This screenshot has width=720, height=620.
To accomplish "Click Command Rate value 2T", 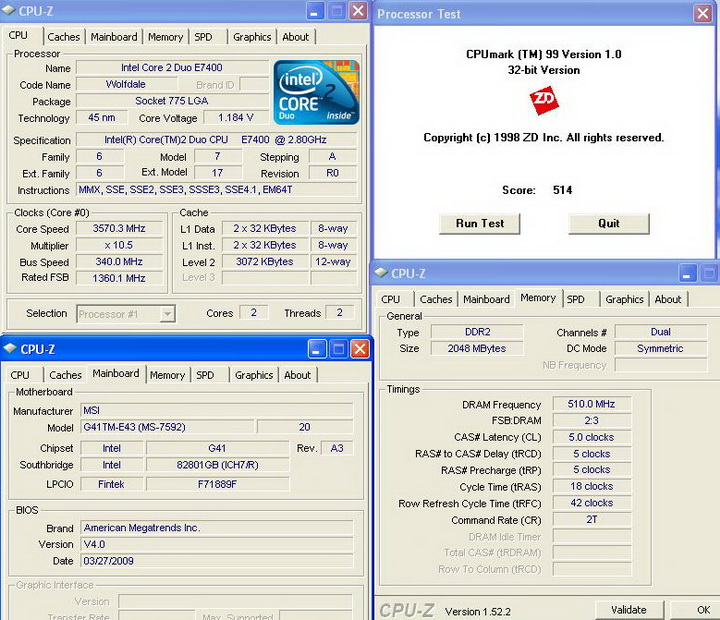I will (592, 519).
